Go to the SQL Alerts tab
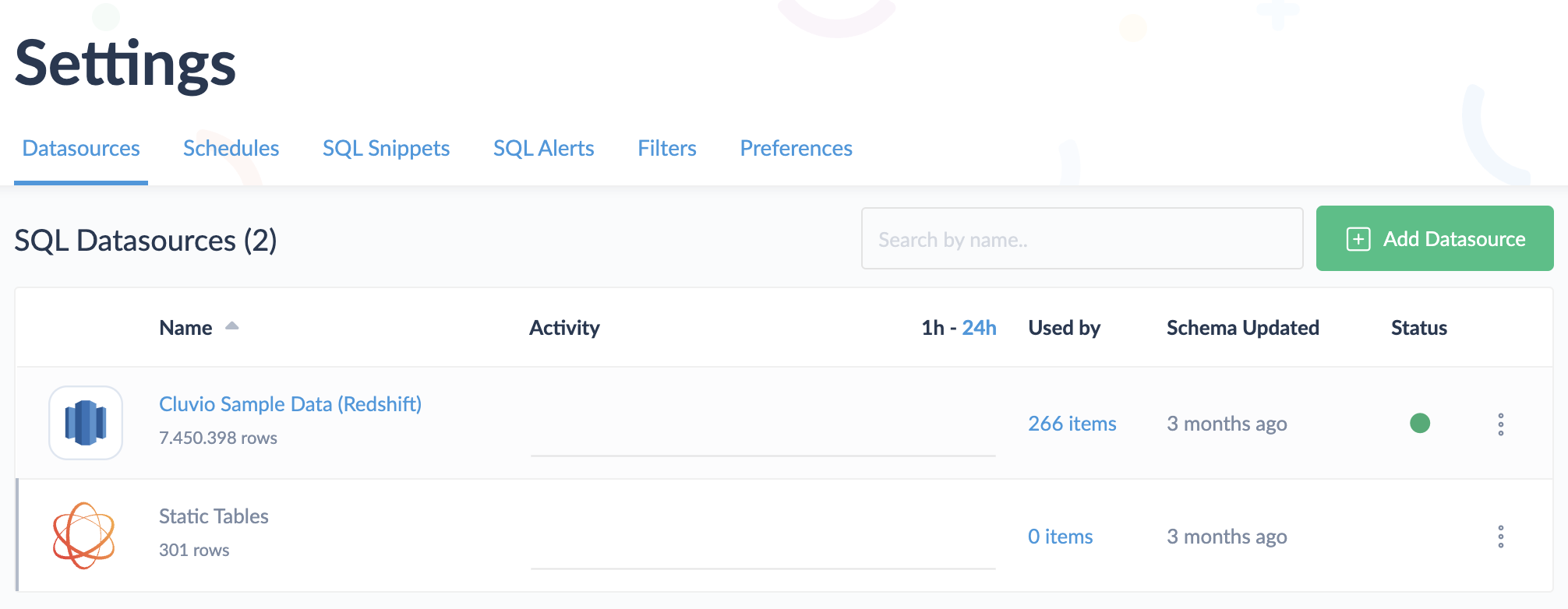Image resolution: width=1568 pixels, height=609 pixels. (543, 148)
